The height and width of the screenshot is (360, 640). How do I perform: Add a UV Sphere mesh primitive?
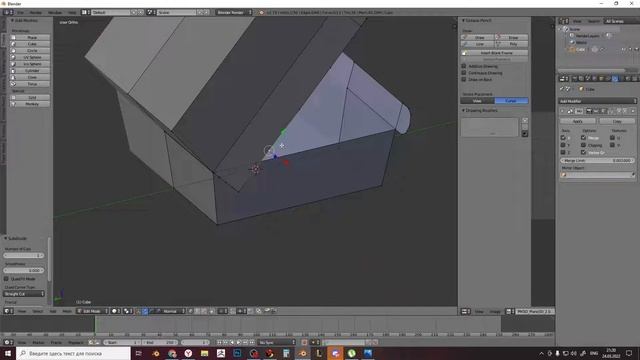coord(30,57)
